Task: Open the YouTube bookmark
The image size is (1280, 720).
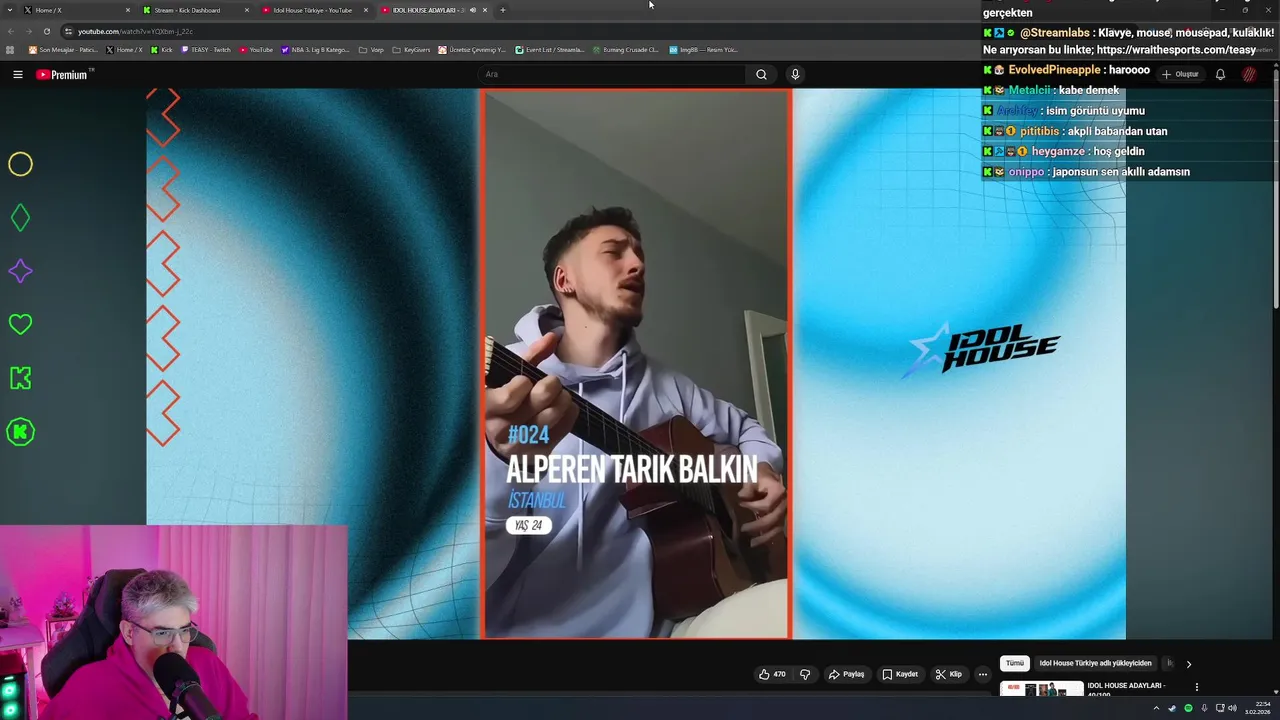Action: point(256,49)
